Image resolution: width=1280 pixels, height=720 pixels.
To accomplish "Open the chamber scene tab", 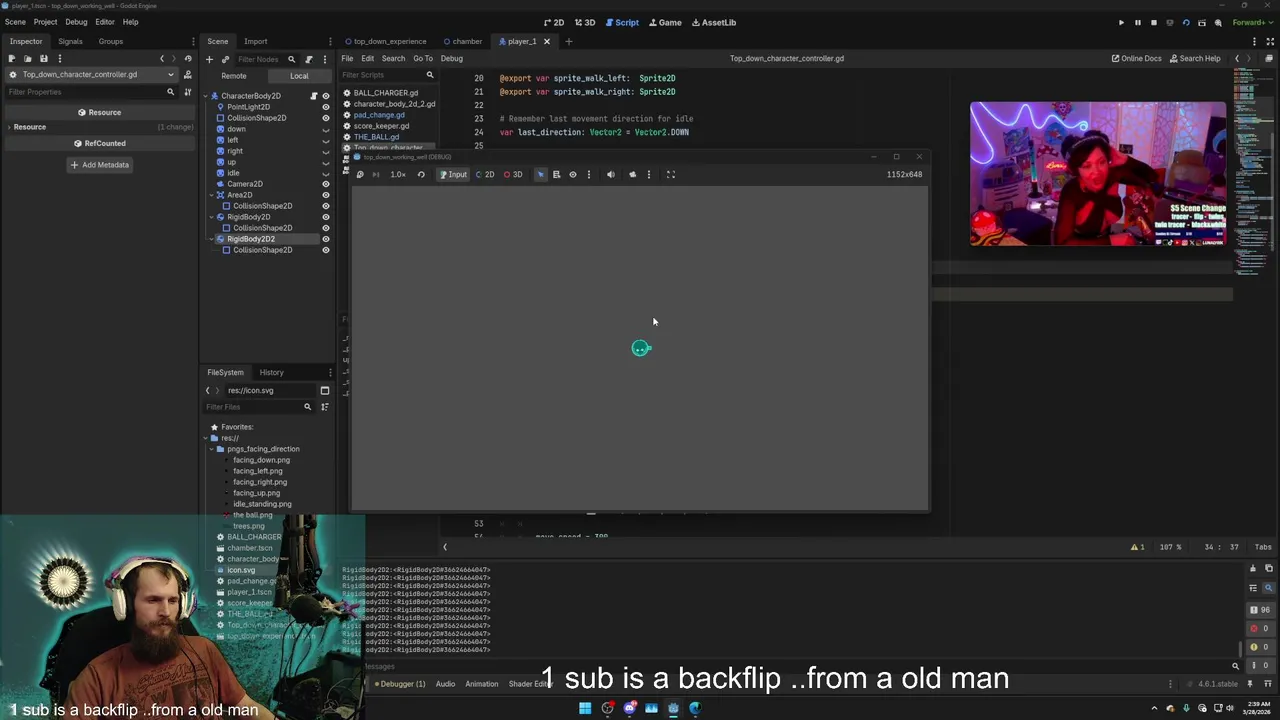I will click(463, 41).
